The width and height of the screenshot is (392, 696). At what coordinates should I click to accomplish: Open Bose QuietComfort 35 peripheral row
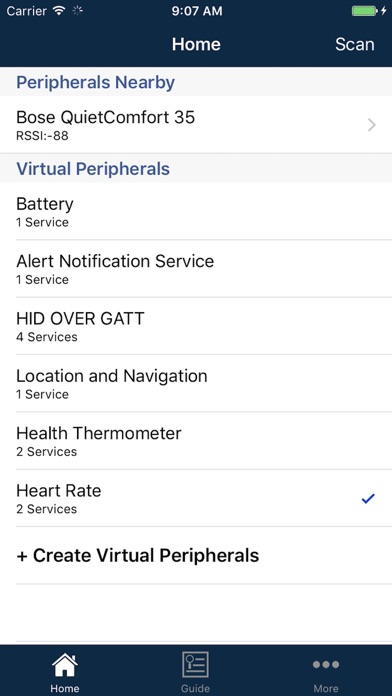point(196,125)
